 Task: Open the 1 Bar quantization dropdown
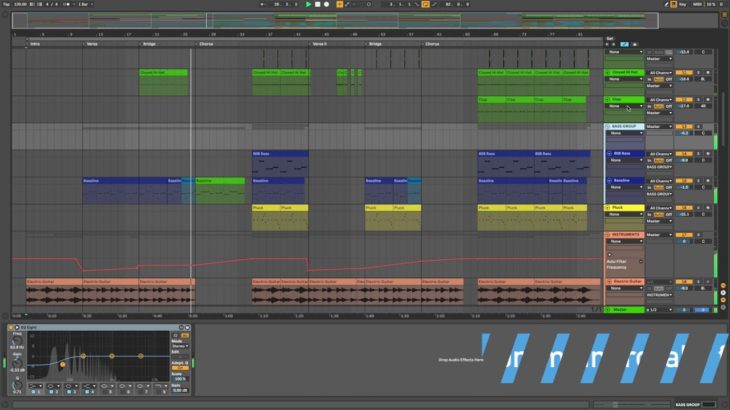tap(86, 4)
